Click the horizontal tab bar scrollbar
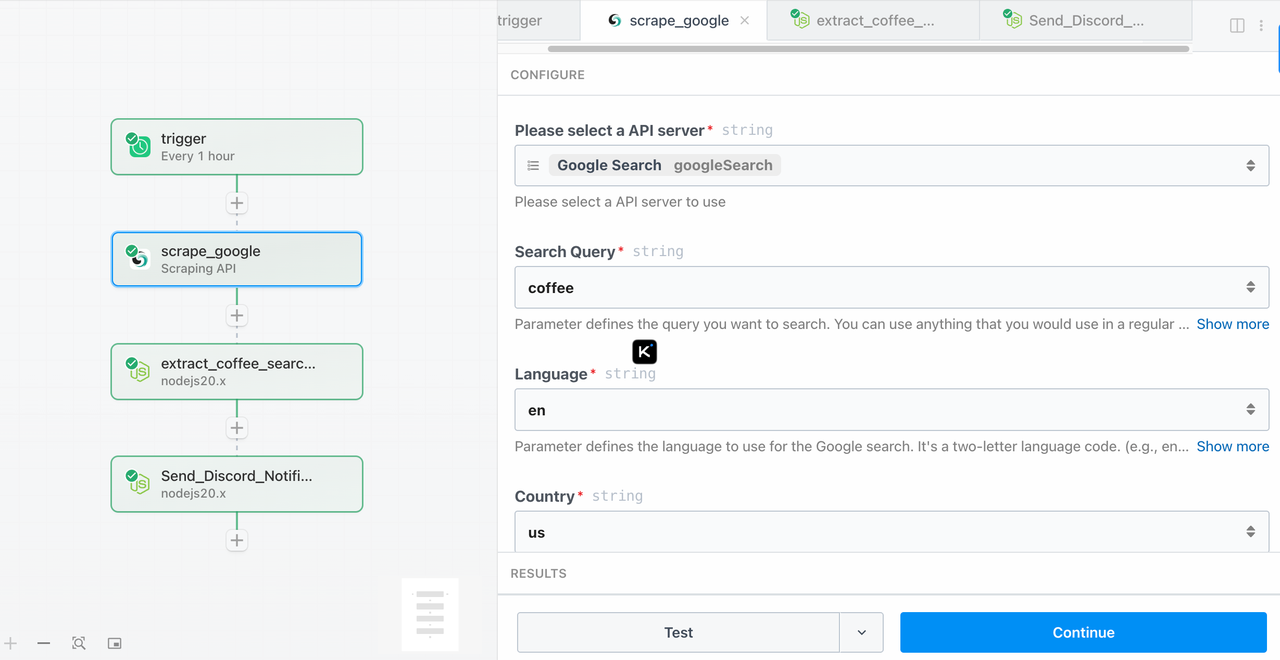Screen dimensions: 1280x660 tap(868, 48)
